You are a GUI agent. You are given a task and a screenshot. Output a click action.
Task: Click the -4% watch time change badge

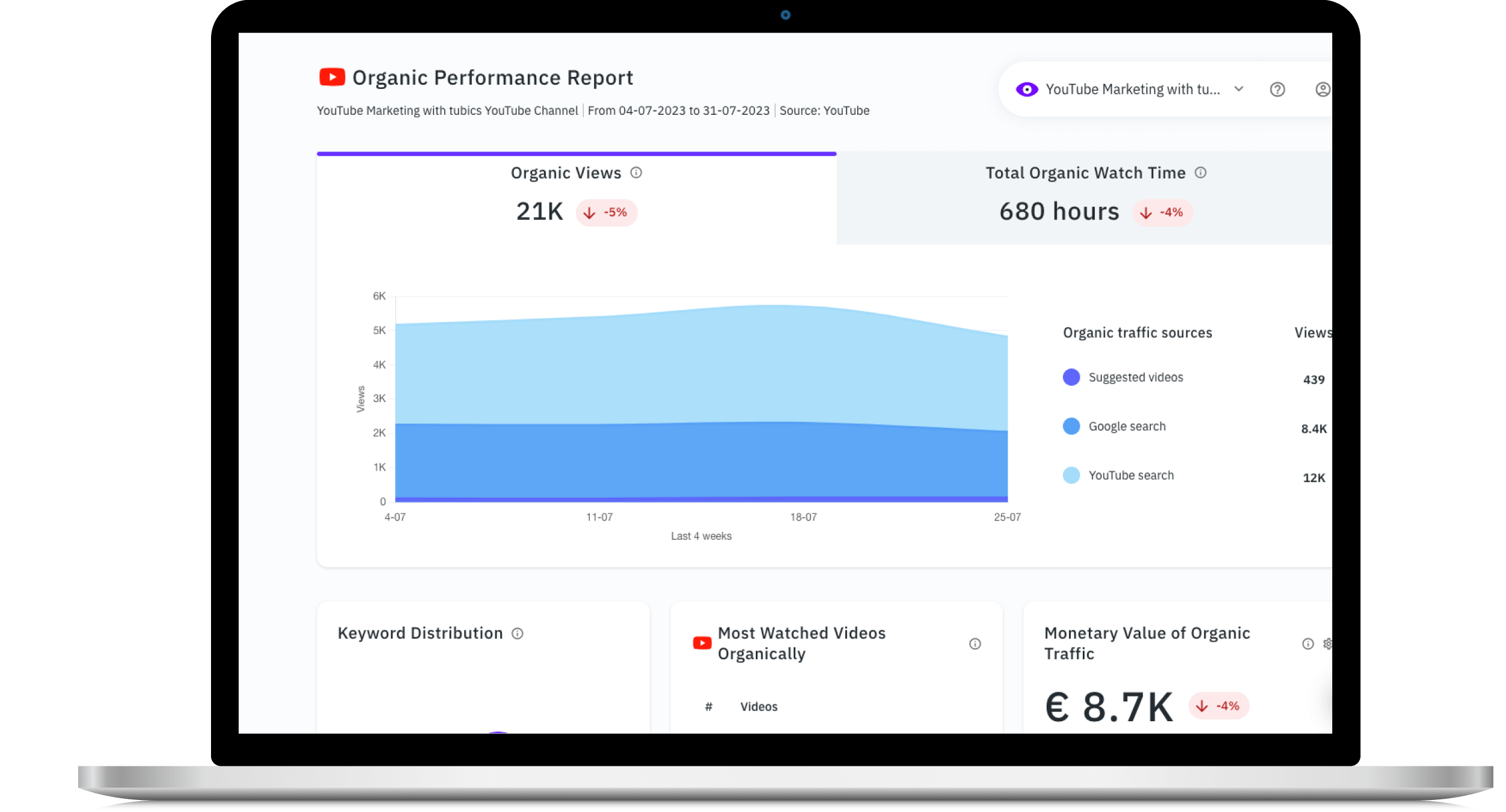click(1163, 213)
